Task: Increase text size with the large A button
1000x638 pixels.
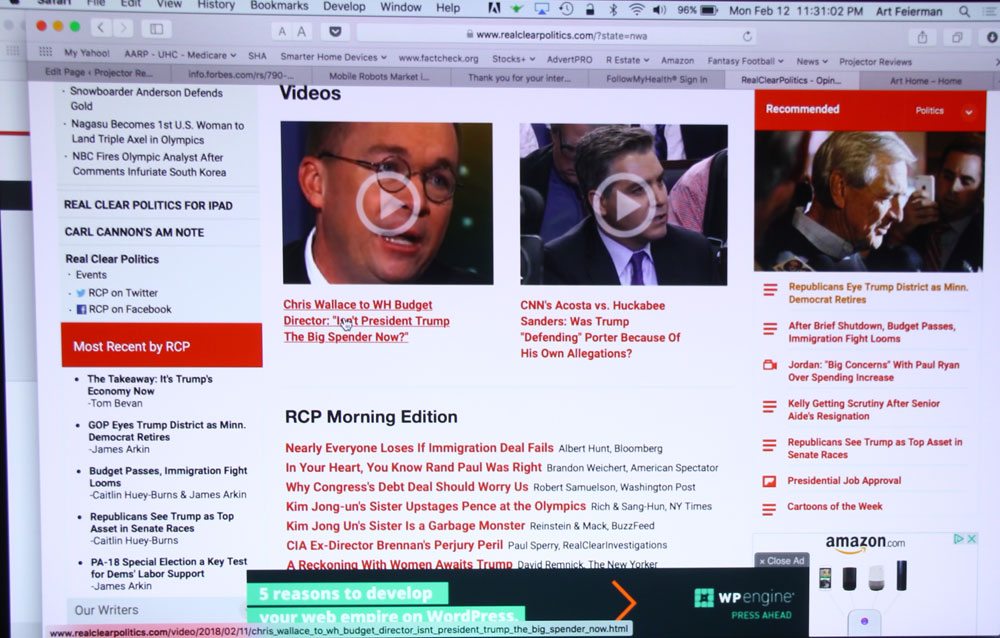Action: [x=302, y=31]
